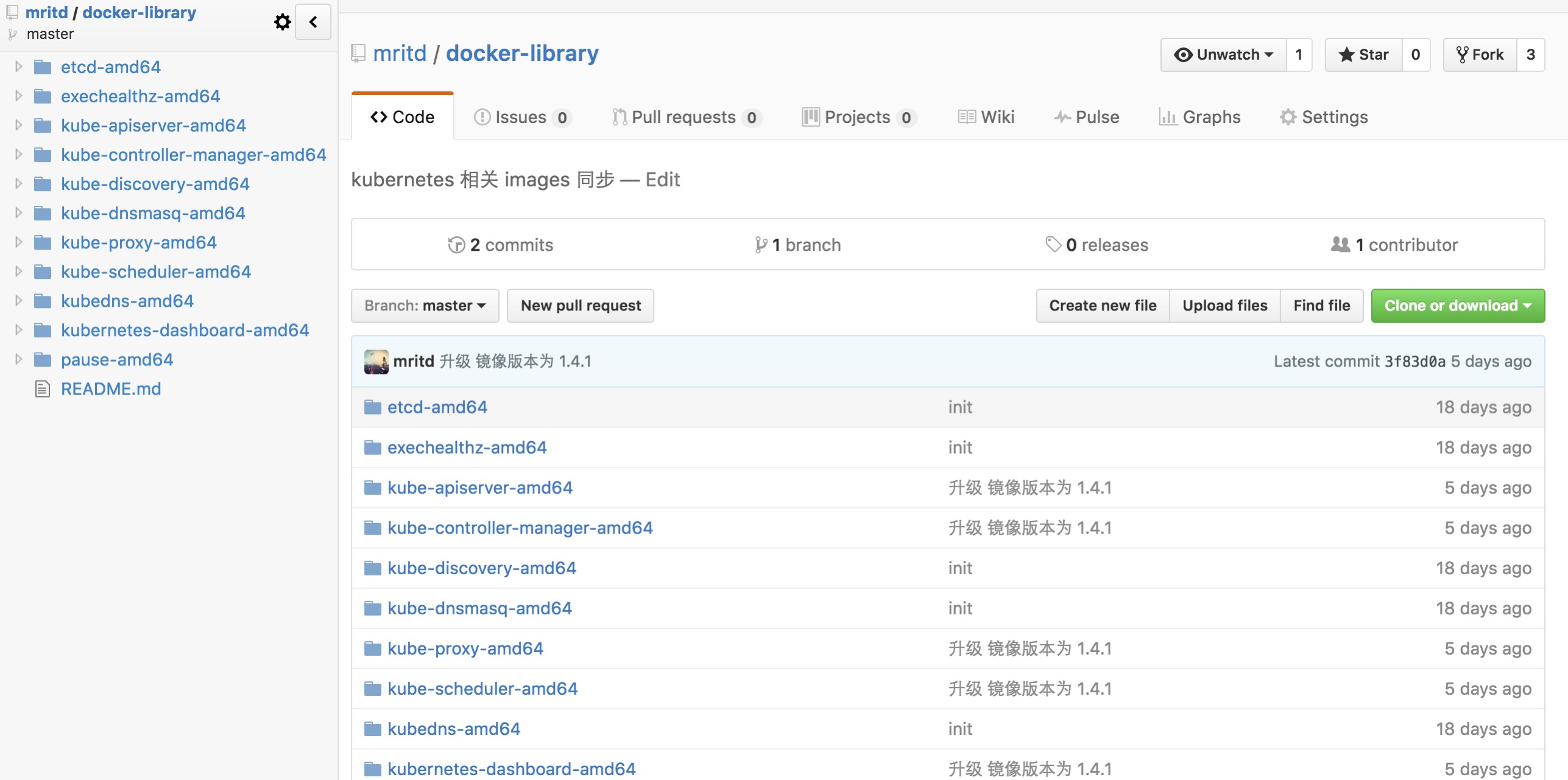
Task: Open the latest commit message 升级 镜像版本为 1.4.1
Action: coord(515,361)
